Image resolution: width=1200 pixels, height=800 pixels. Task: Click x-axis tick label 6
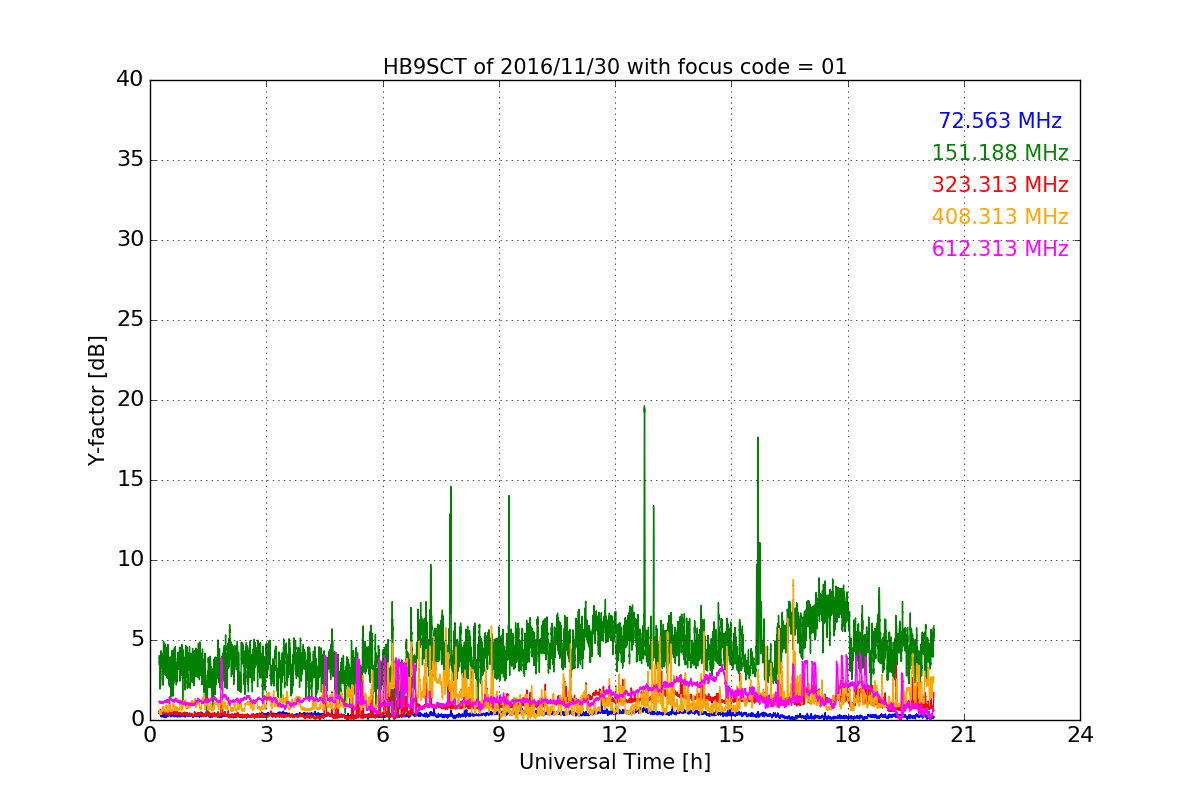pos(383,735)
